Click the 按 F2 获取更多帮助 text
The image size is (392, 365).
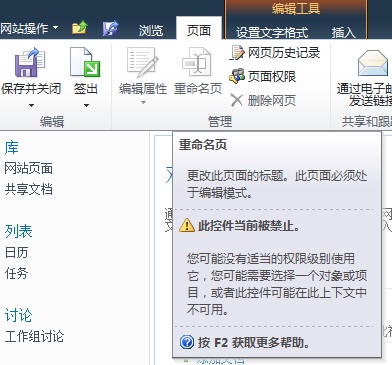pos(254,342)
